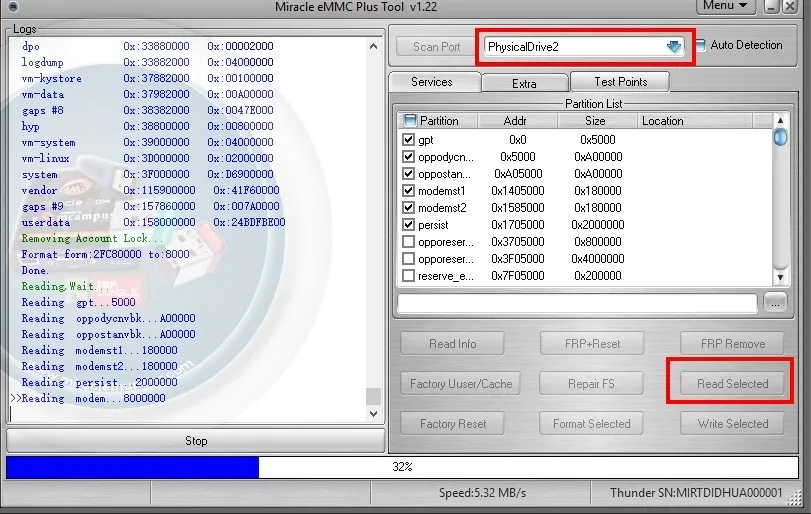The width and height of the screenshot is (811, 514).
Task: Click partition list scroll down arrow
Action: [780, 277]
